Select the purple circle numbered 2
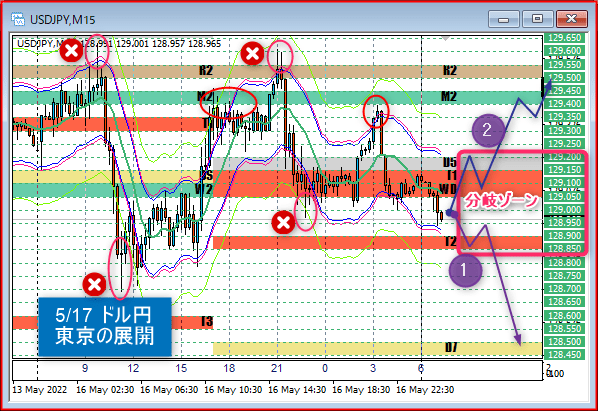The width and height of the screenshot is (598, 411). click(x=488, y=130)
